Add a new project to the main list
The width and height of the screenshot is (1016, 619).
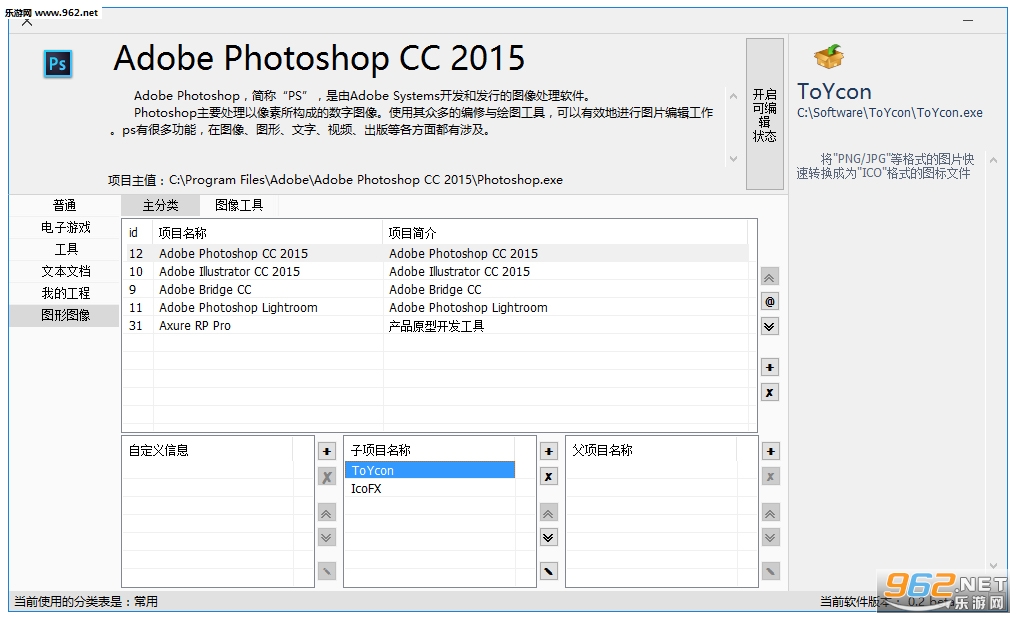[x=769, y=368]
